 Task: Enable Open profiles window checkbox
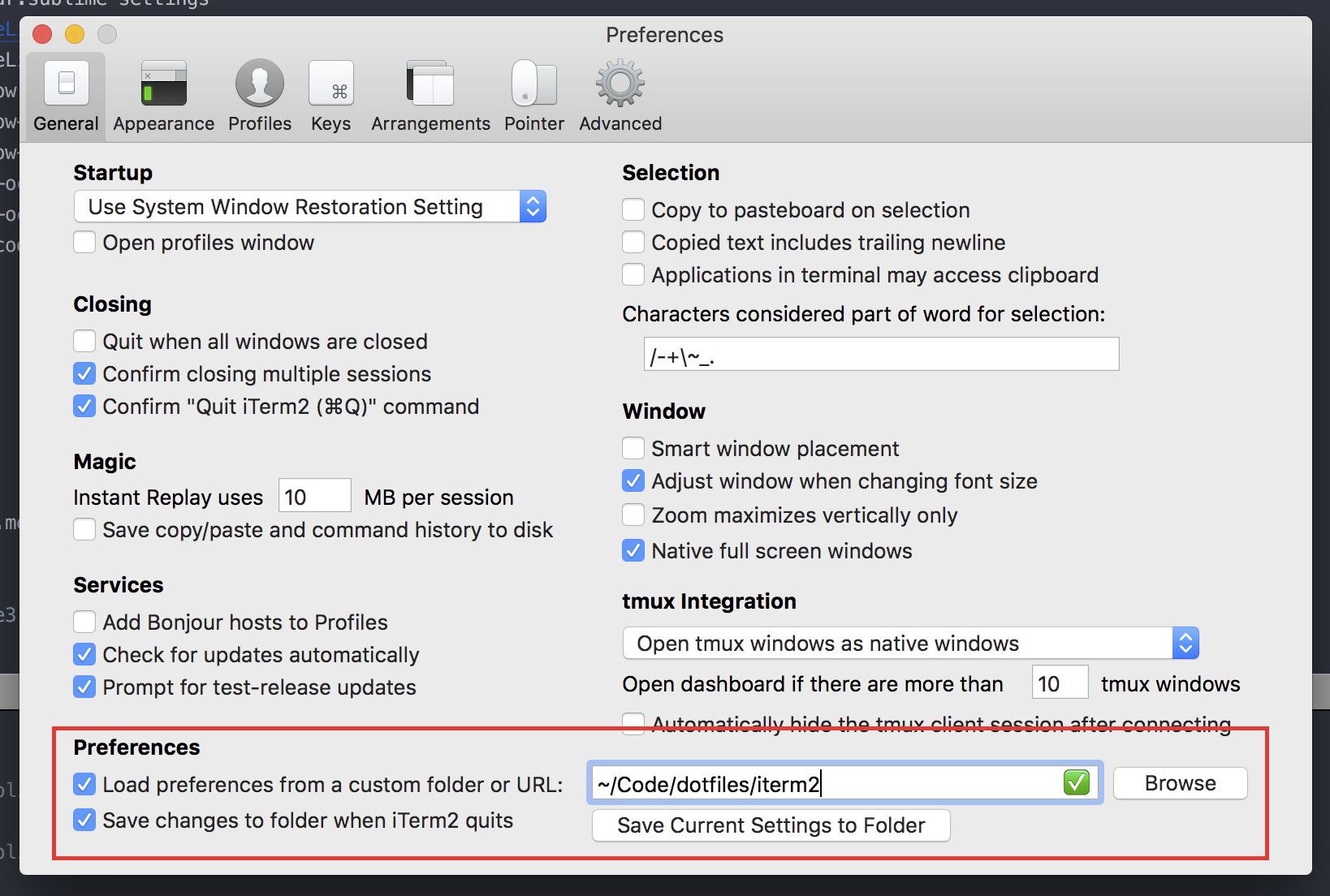tap(84, 243)
